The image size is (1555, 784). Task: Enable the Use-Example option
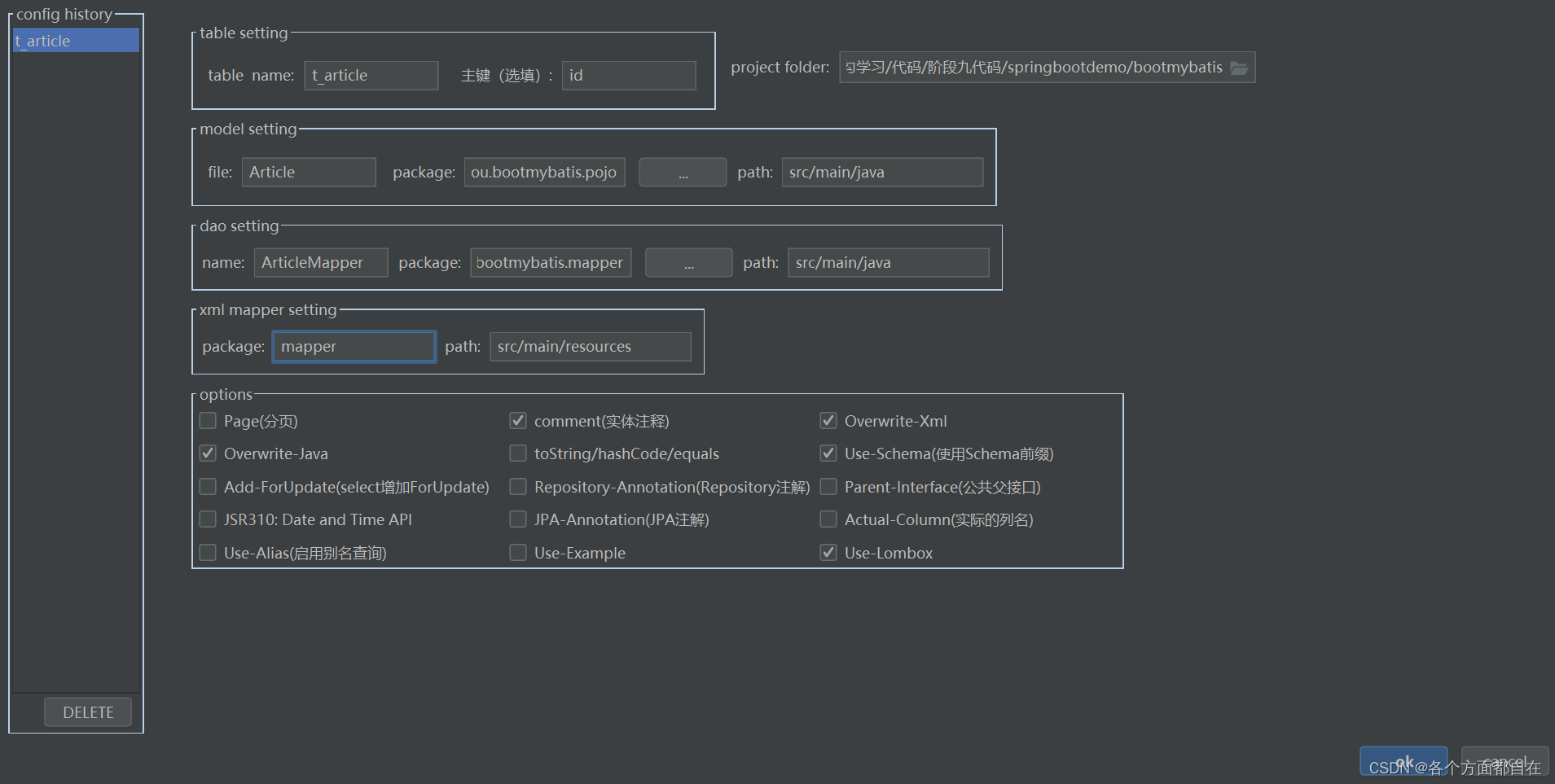pyautogui.click(x=518, y=552)
